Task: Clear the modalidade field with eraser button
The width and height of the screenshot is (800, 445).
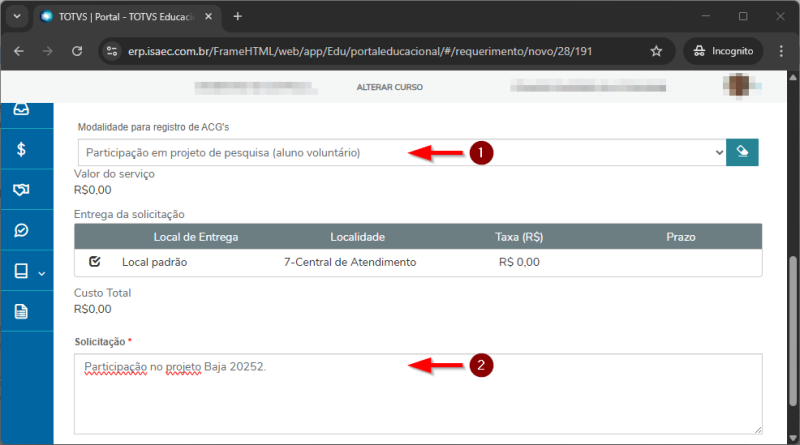Action: [742, 152]
